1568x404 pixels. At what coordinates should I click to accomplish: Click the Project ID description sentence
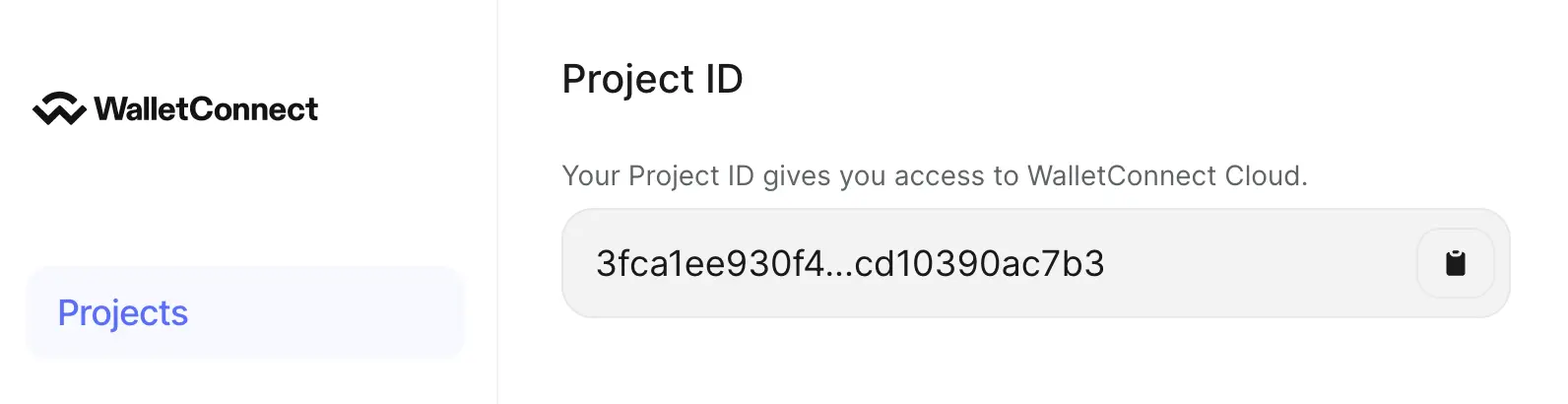pyautogui.click(x=934, y=176)
